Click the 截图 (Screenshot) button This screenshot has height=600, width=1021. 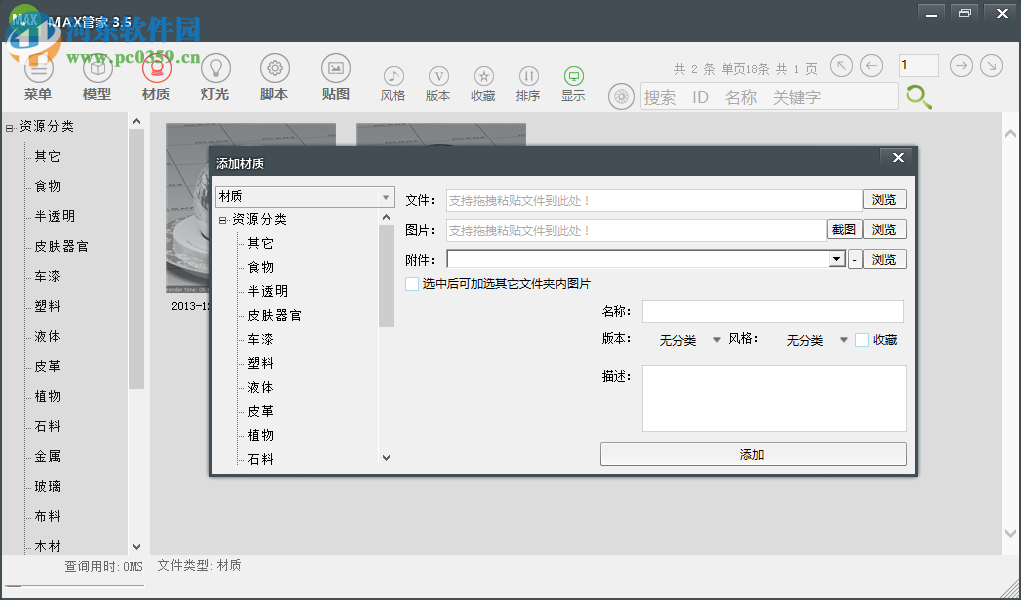(x=843, y=229)
